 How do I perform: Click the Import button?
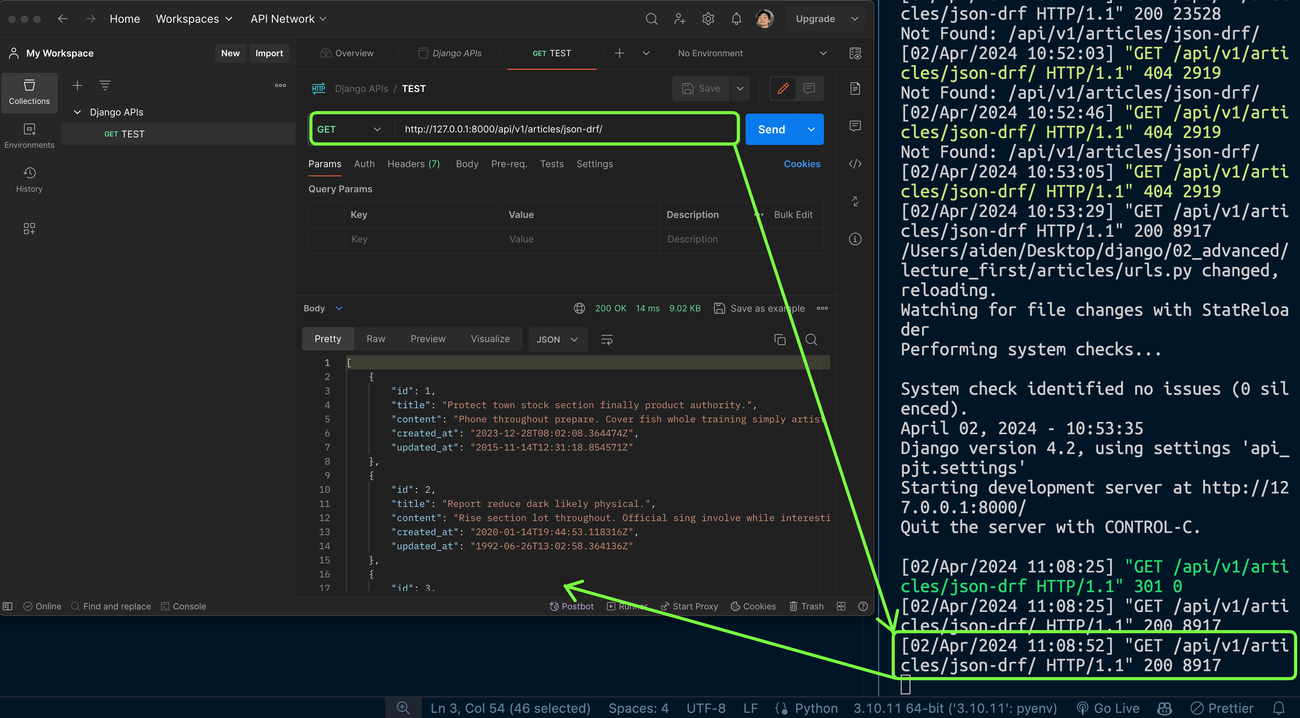269,53
